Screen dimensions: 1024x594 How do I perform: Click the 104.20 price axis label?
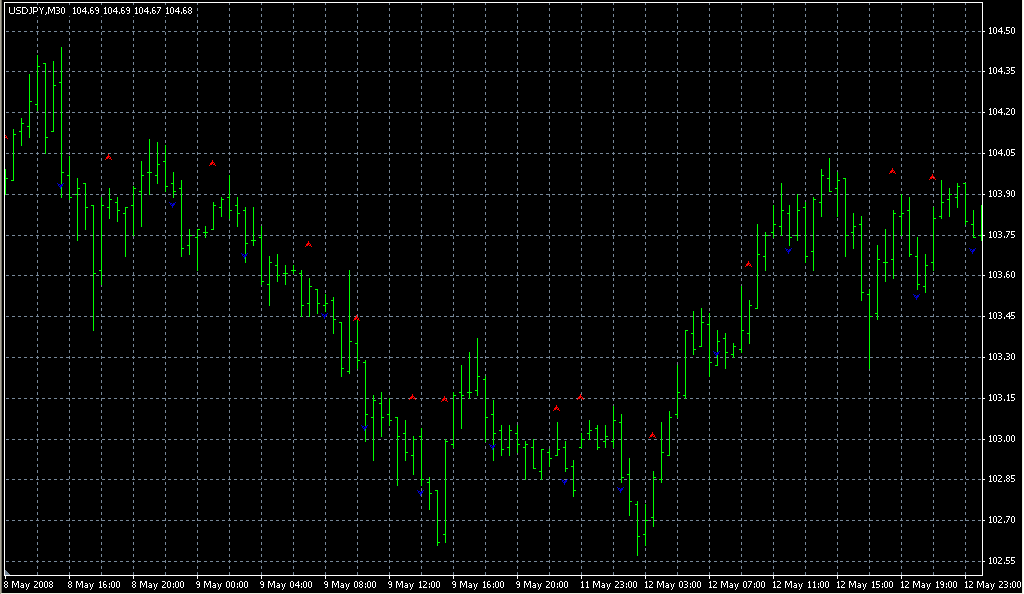coord(1001,112)
